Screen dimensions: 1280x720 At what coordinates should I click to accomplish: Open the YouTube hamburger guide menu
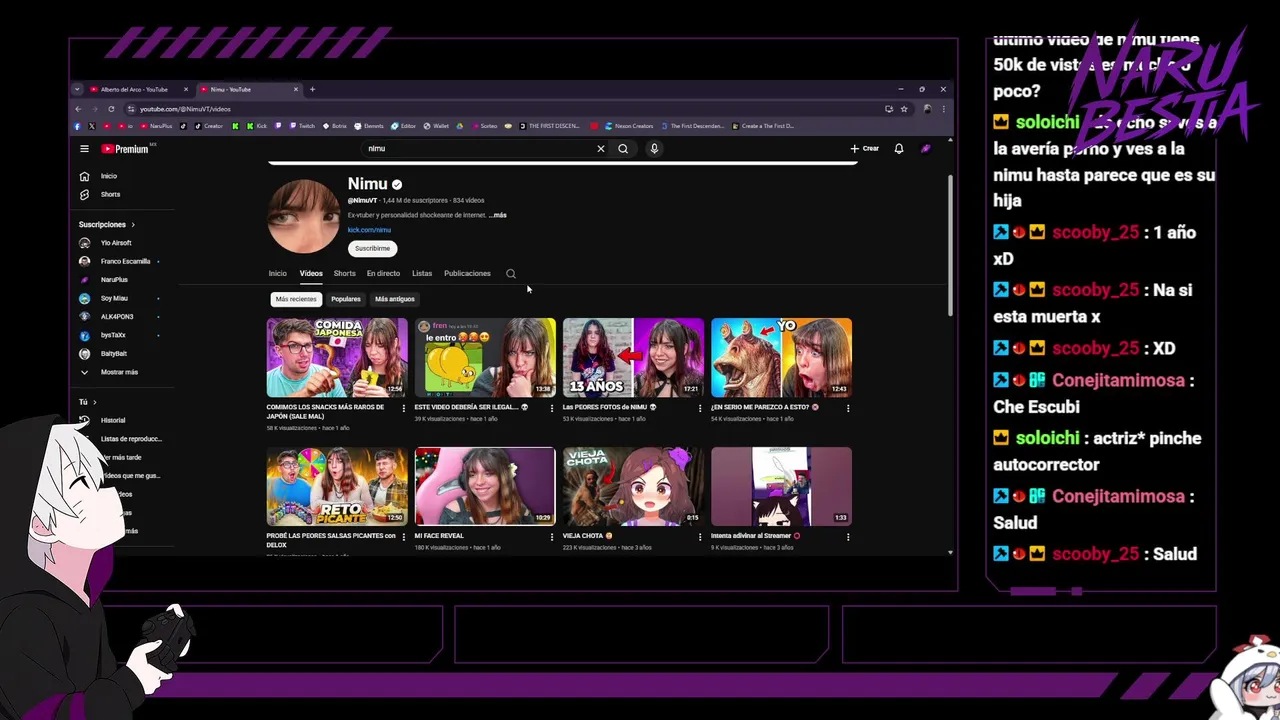[x=84, y=149]
